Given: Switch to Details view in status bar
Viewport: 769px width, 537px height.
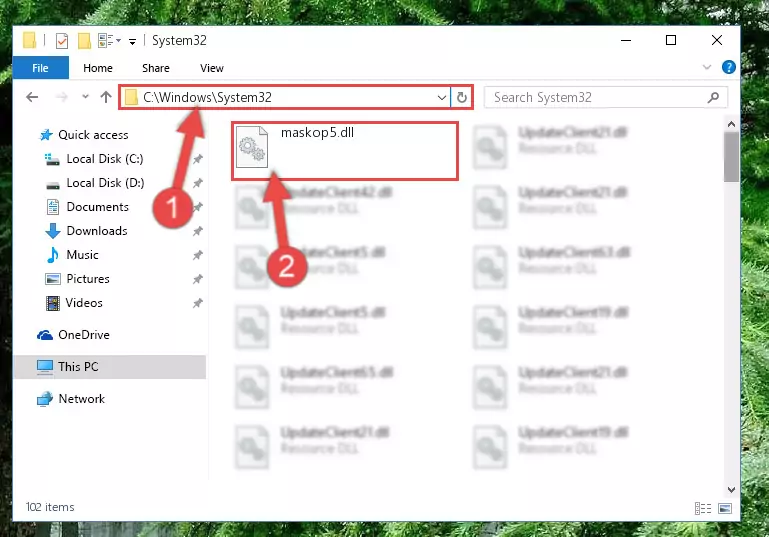Looking at the screenshot, I should (x=703, y=509).
